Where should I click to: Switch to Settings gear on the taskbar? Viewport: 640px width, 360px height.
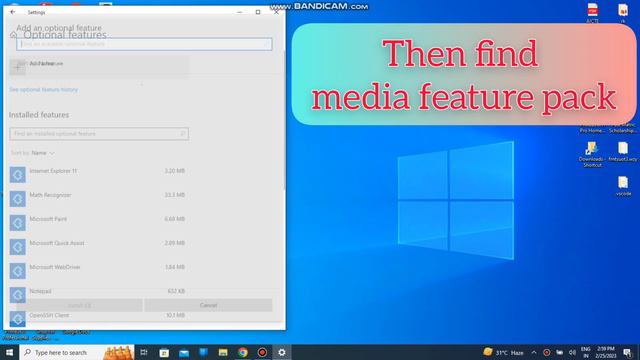282,352
